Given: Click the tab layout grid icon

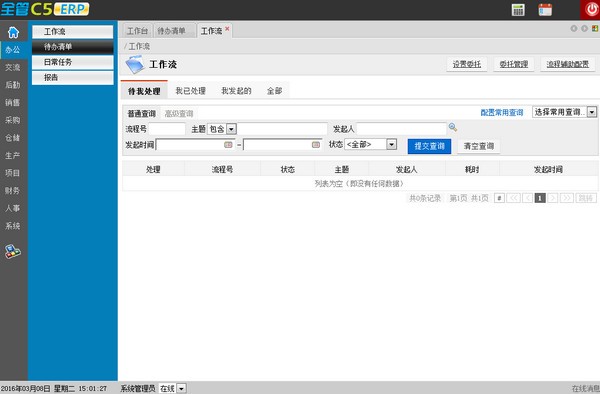Looking at the screenshot, I should point(595,28).
